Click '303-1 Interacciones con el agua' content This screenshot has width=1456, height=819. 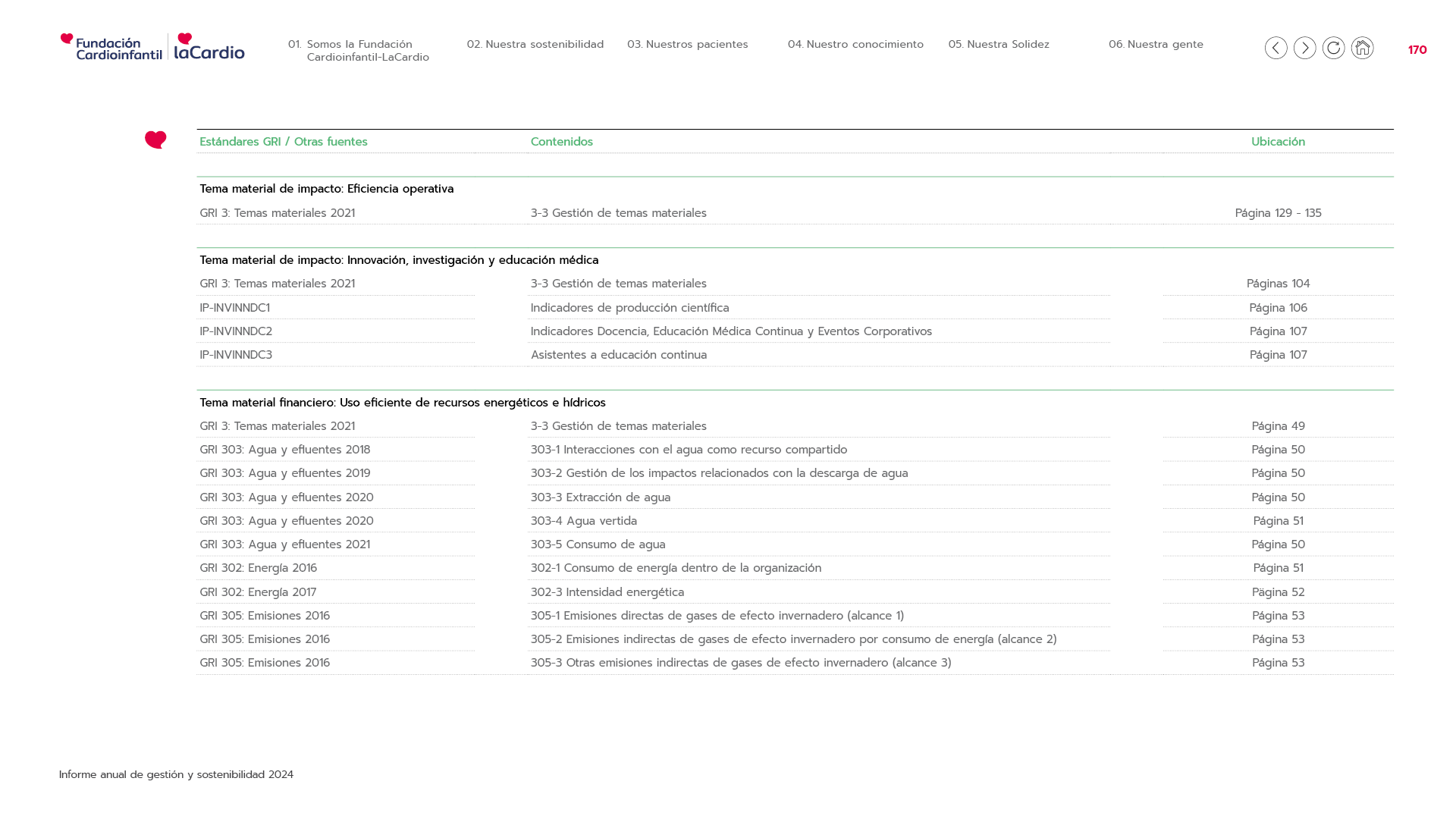click(689, 450)
